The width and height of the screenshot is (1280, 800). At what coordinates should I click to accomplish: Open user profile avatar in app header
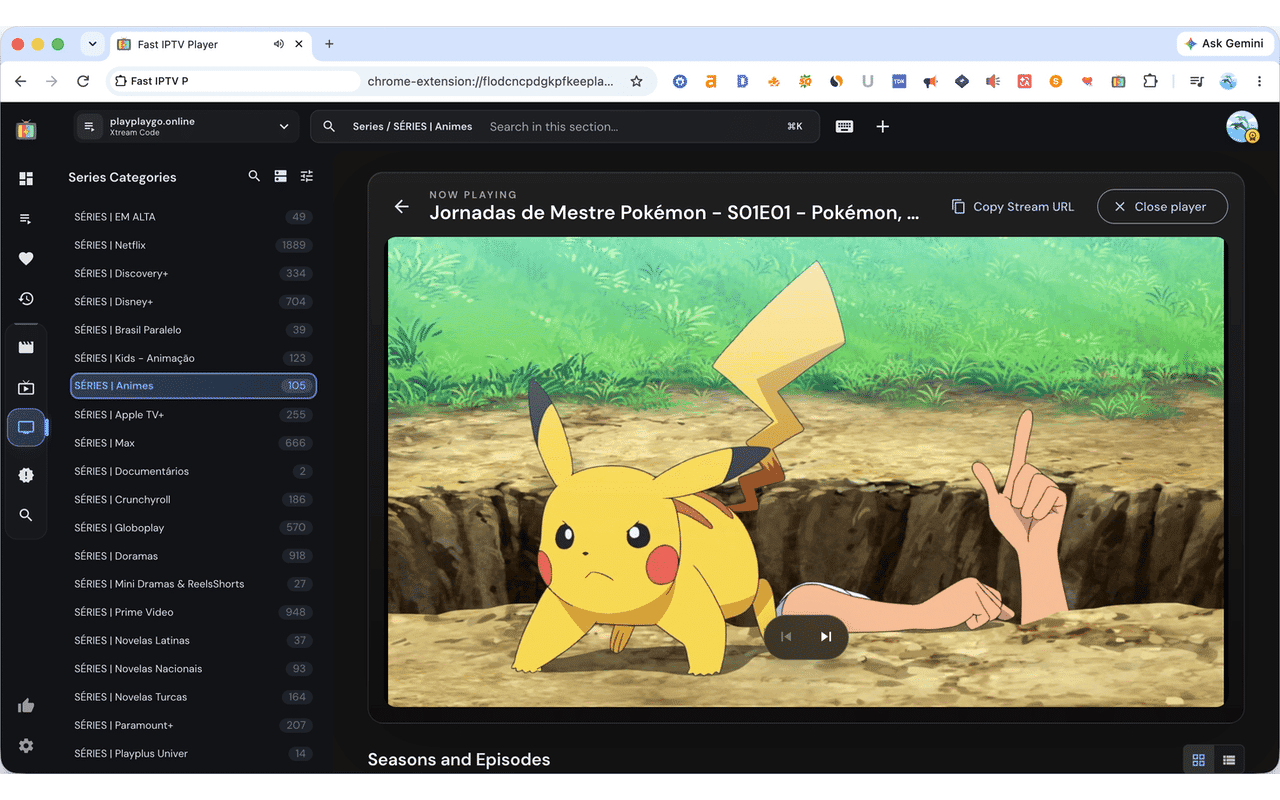pos(1242,126)
